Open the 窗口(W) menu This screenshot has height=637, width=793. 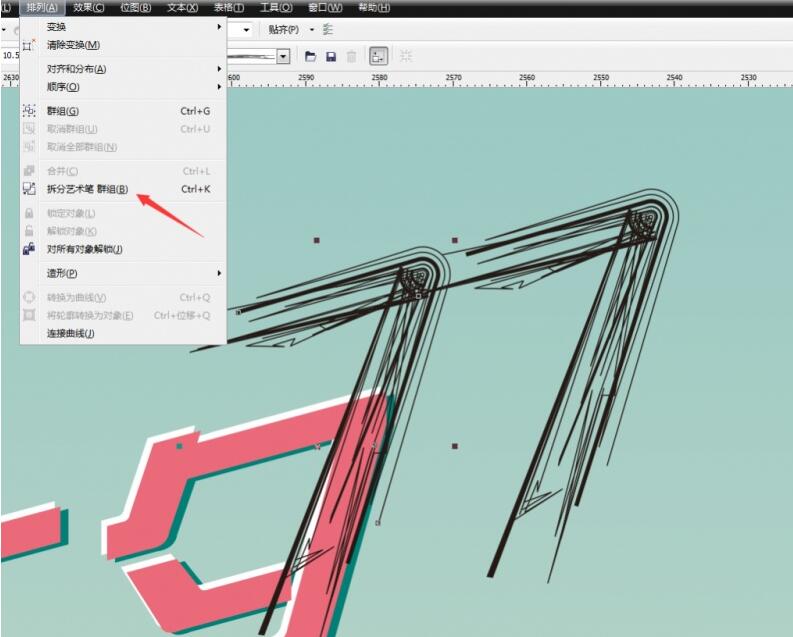click(x=325, y=8)
